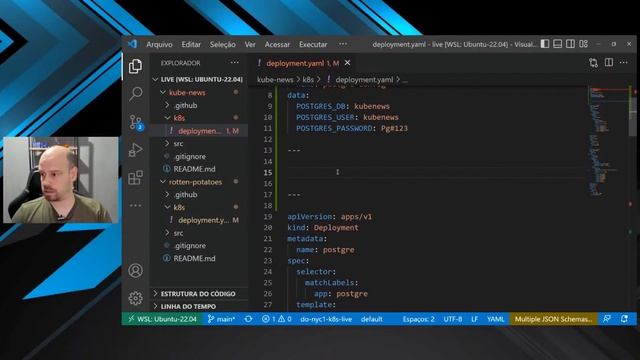Viewport: 640px width, 360px height.
Task: Open editor more actions ellipsis
Action: click(x=624, y=63)
